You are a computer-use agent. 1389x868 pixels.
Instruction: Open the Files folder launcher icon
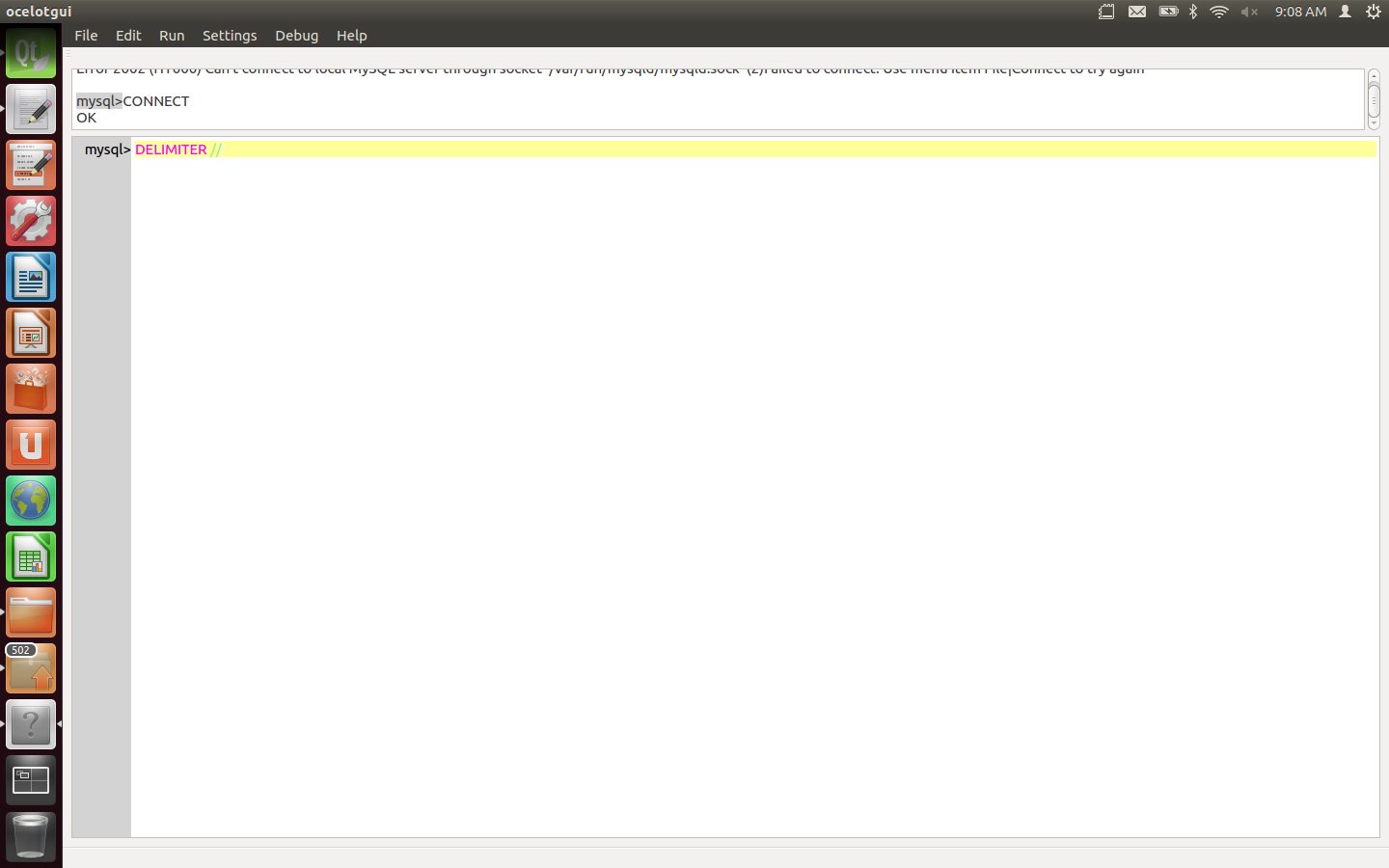tap(31, 613)
